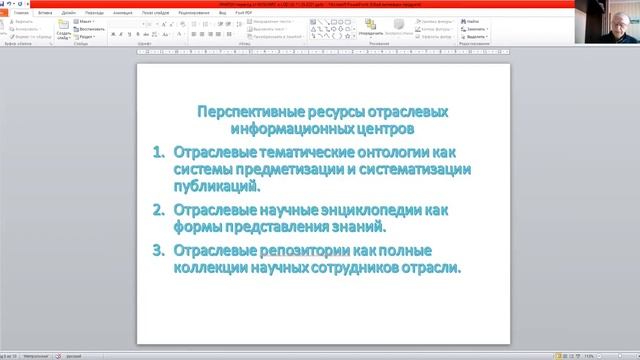The image size is (640, 360).
Task: Open the Направление текста dropdown
Action: coord(271,21)
